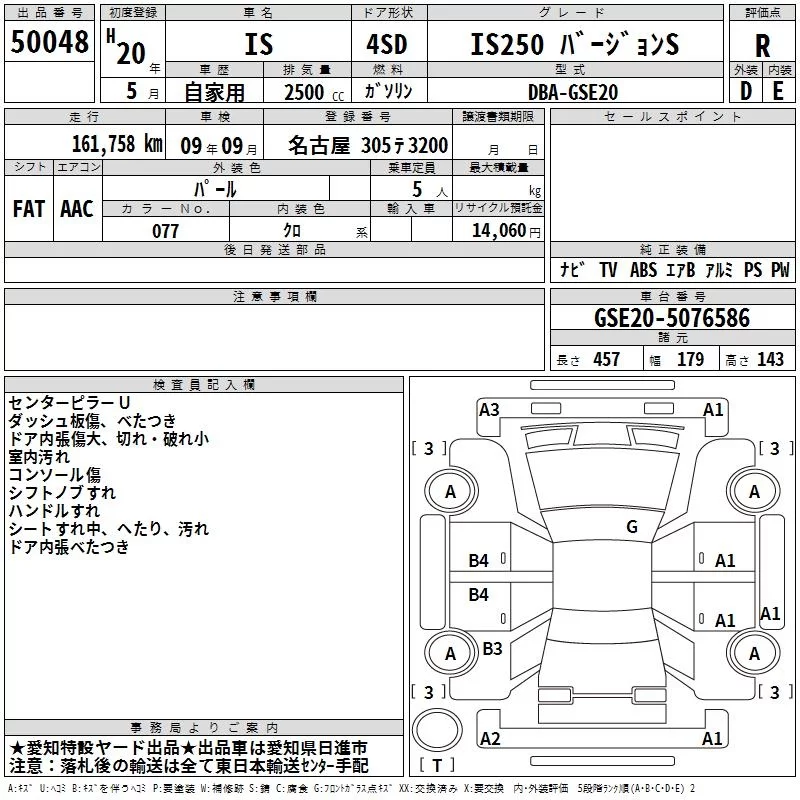Click PS in factory equipment
The width and height of the screenshot is (800, 800).
click(x=753, y=269)
